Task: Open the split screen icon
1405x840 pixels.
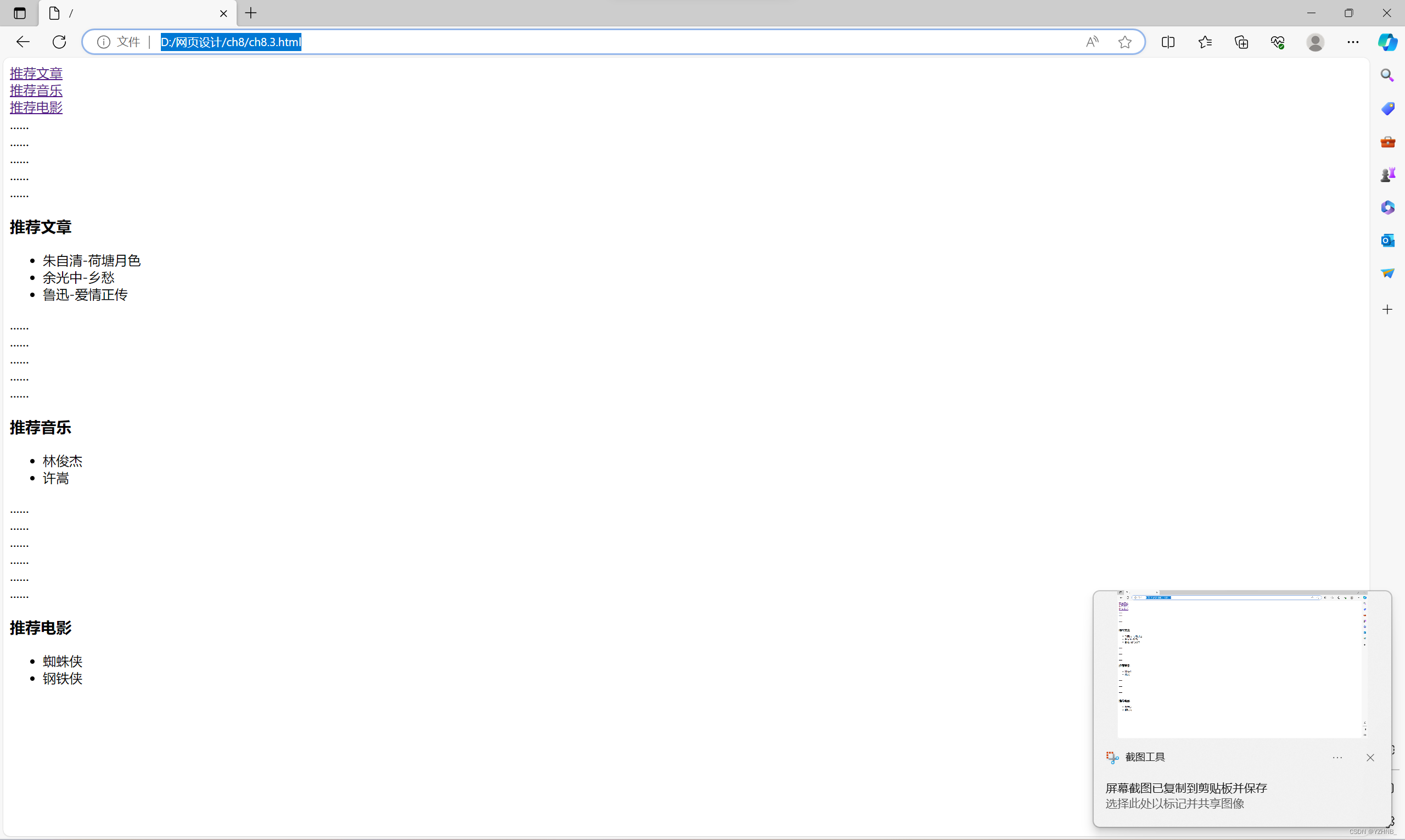Action: [1168, 42]
